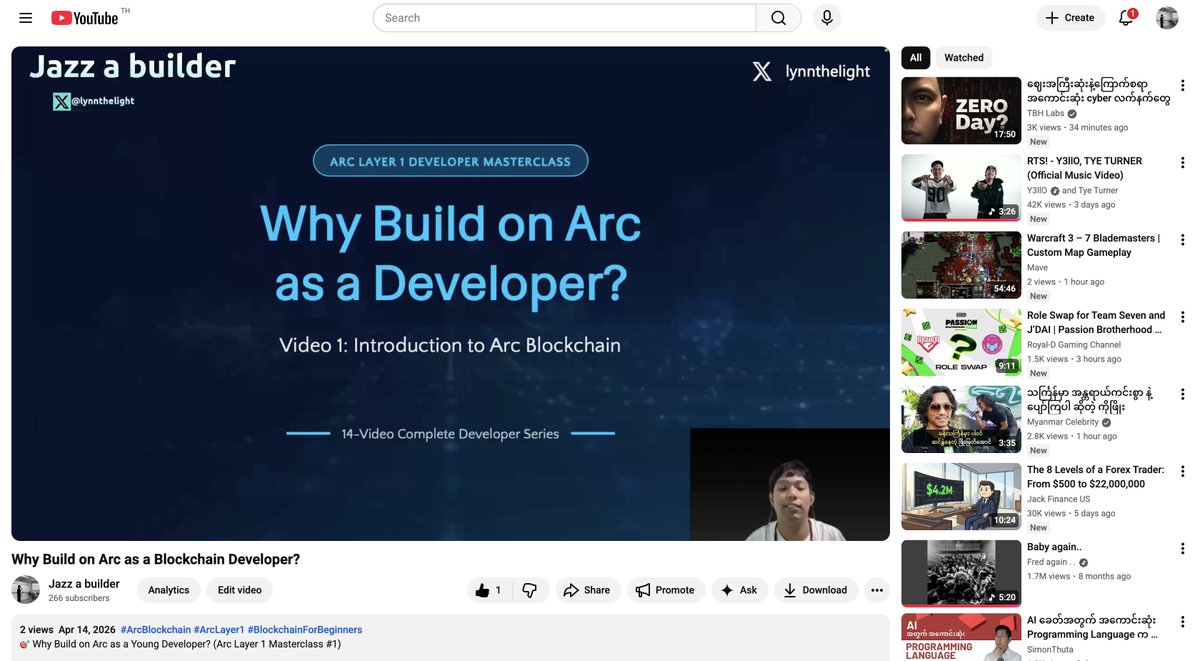Open the RTS! music video thumbnail
This screenshot has width=1200, height=661.
961,188
